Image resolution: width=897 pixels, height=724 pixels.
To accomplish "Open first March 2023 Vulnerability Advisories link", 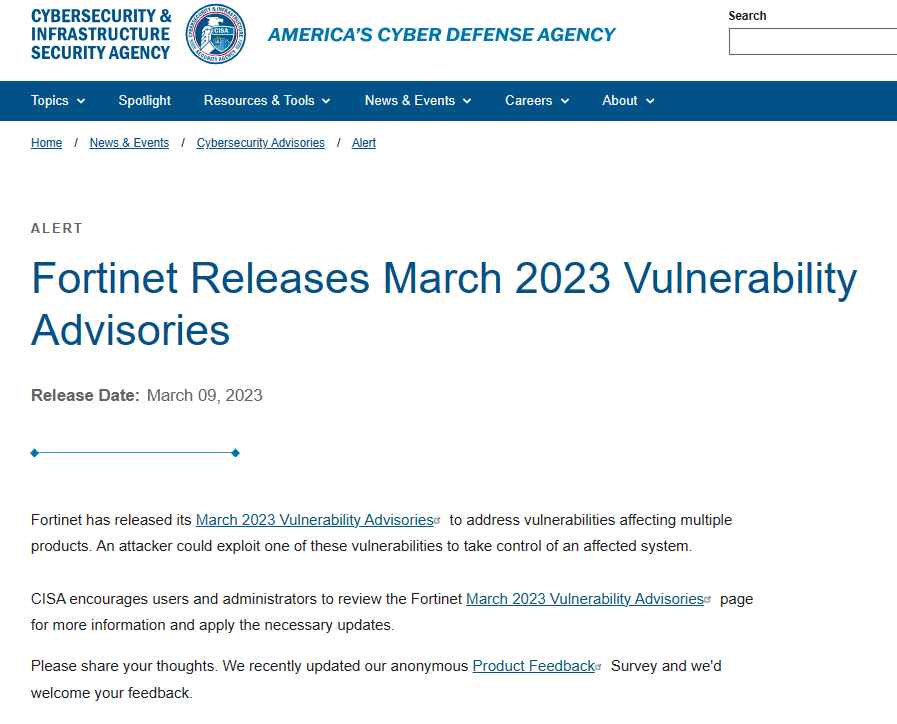I will (315, 520).
